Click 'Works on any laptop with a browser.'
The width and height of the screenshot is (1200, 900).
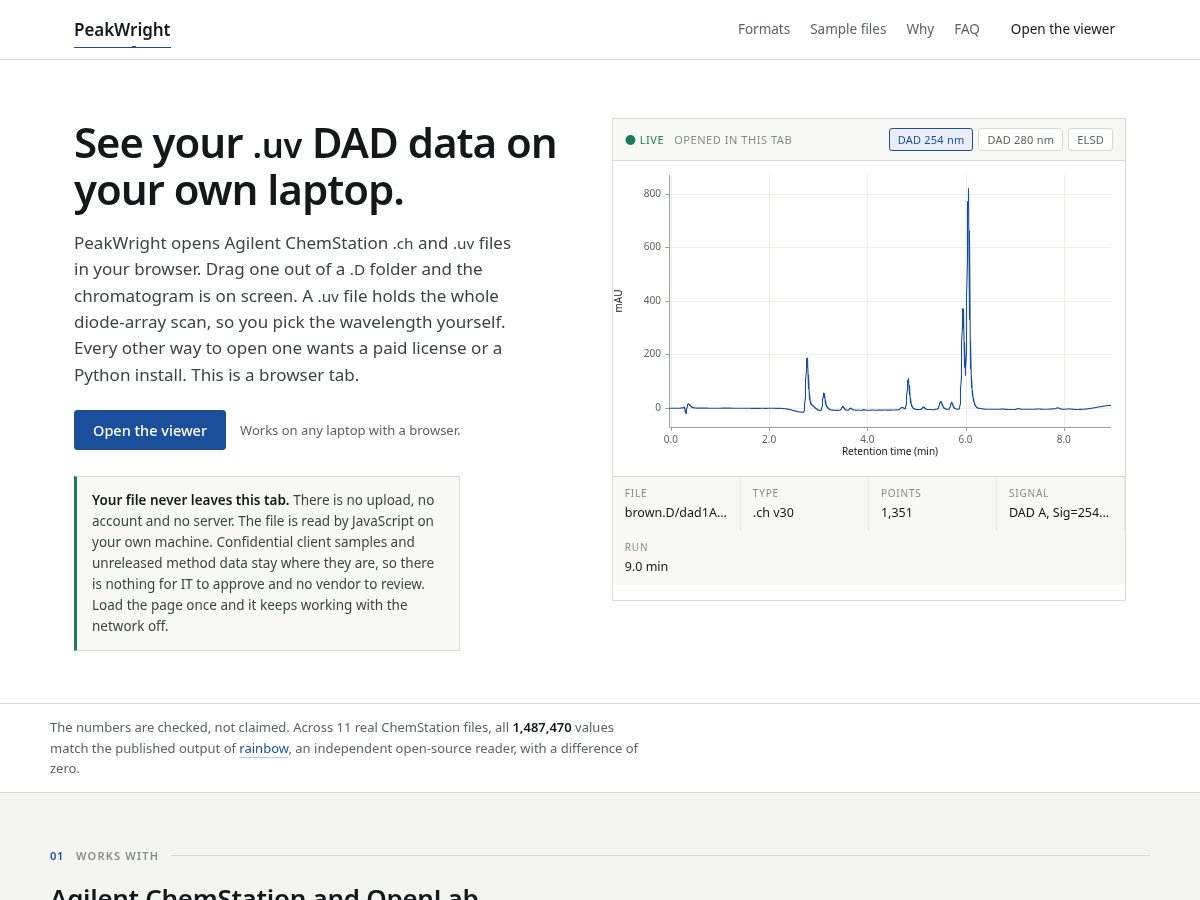(x=350, y=430)
